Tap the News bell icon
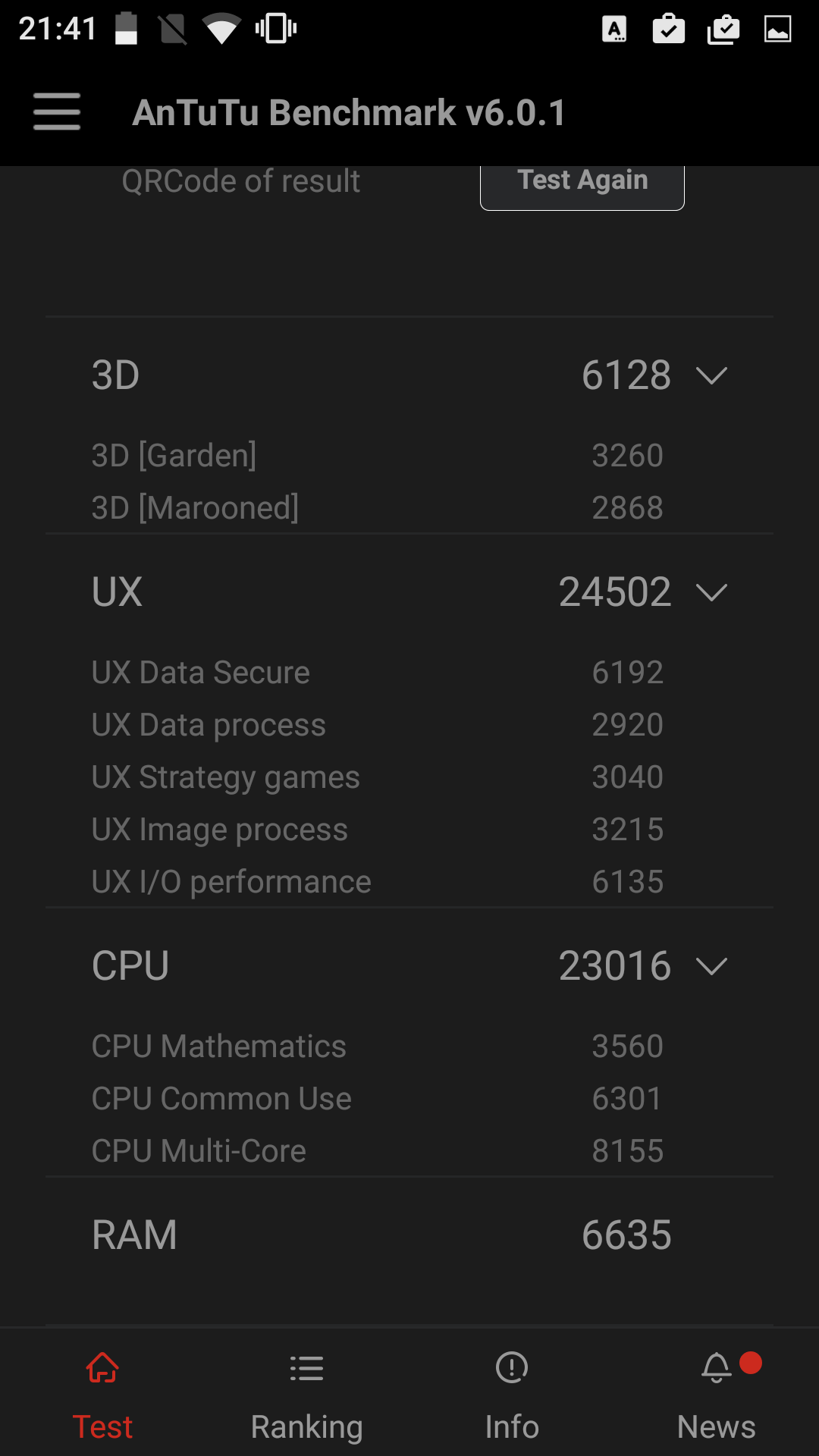Viewport: 819px width, 1456px height. pos(717,1368)
